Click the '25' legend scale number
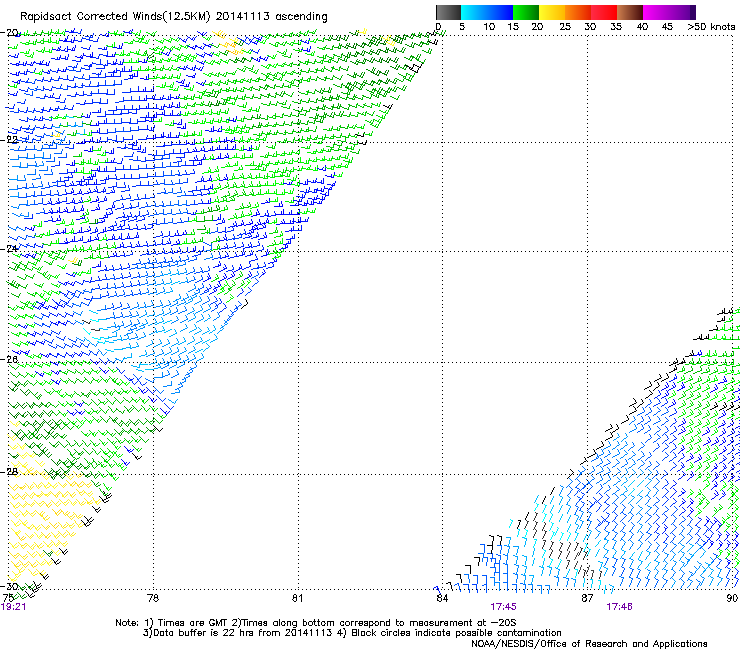This screenshot has width=740, height=650. (x=564, y=26)
